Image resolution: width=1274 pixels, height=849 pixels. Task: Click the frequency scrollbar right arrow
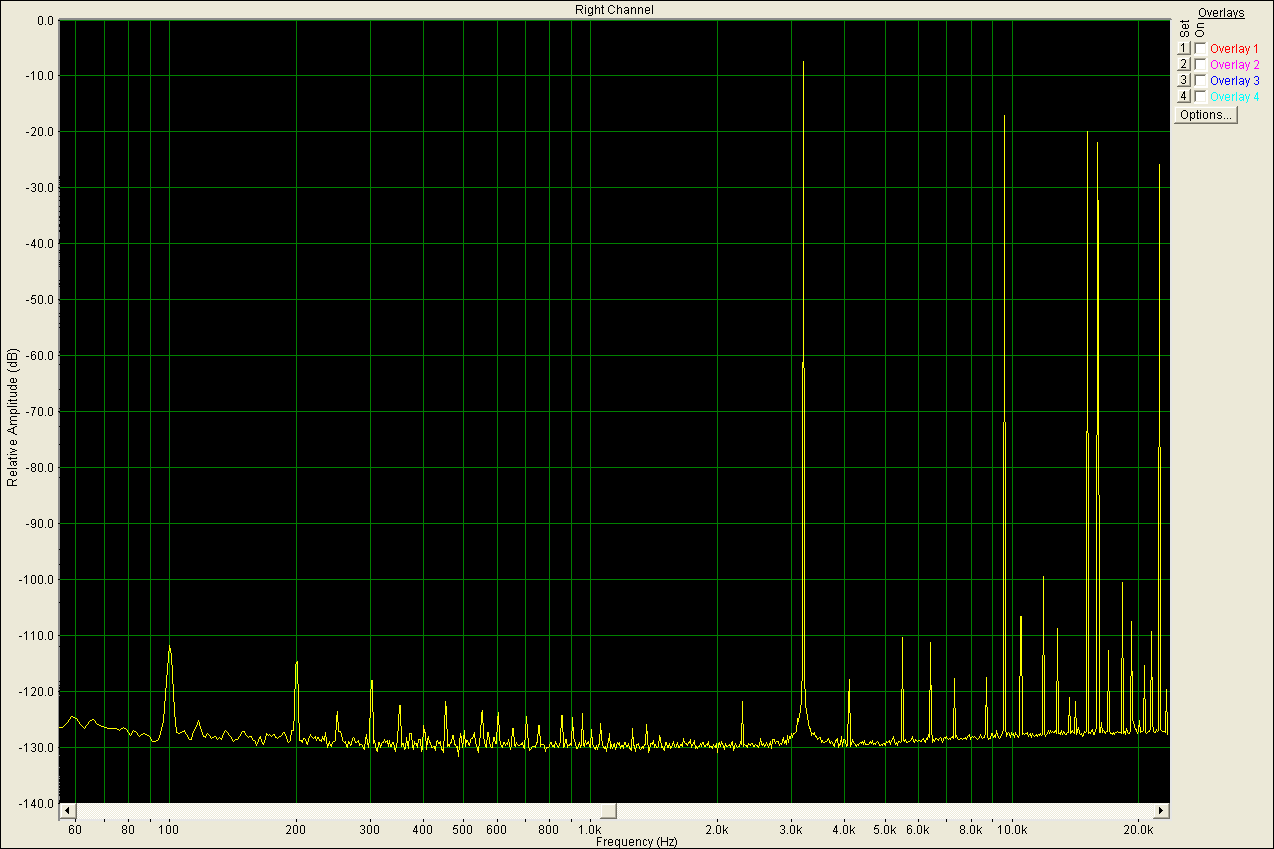coord(1161,810)
